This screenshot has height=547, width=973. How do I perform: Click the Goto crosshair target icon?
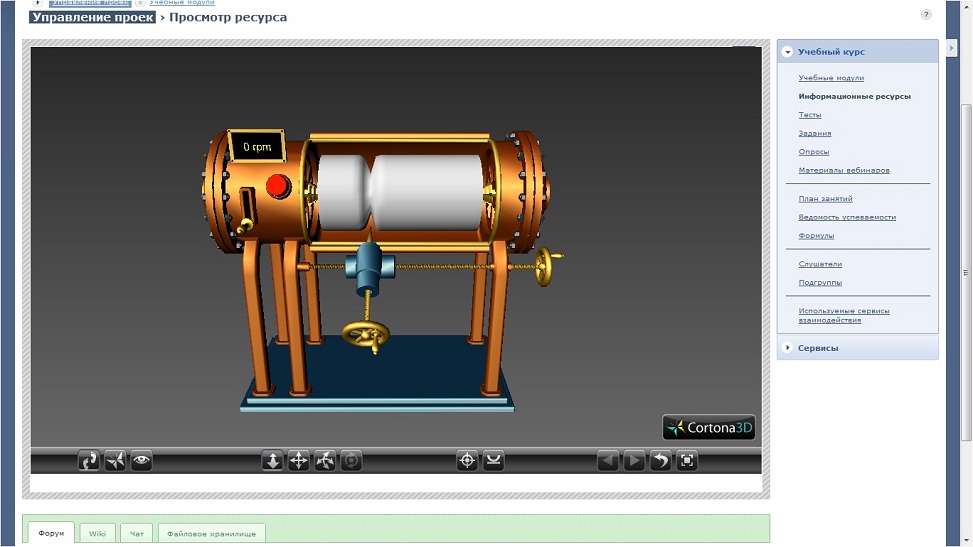click(x=467, y=461)
